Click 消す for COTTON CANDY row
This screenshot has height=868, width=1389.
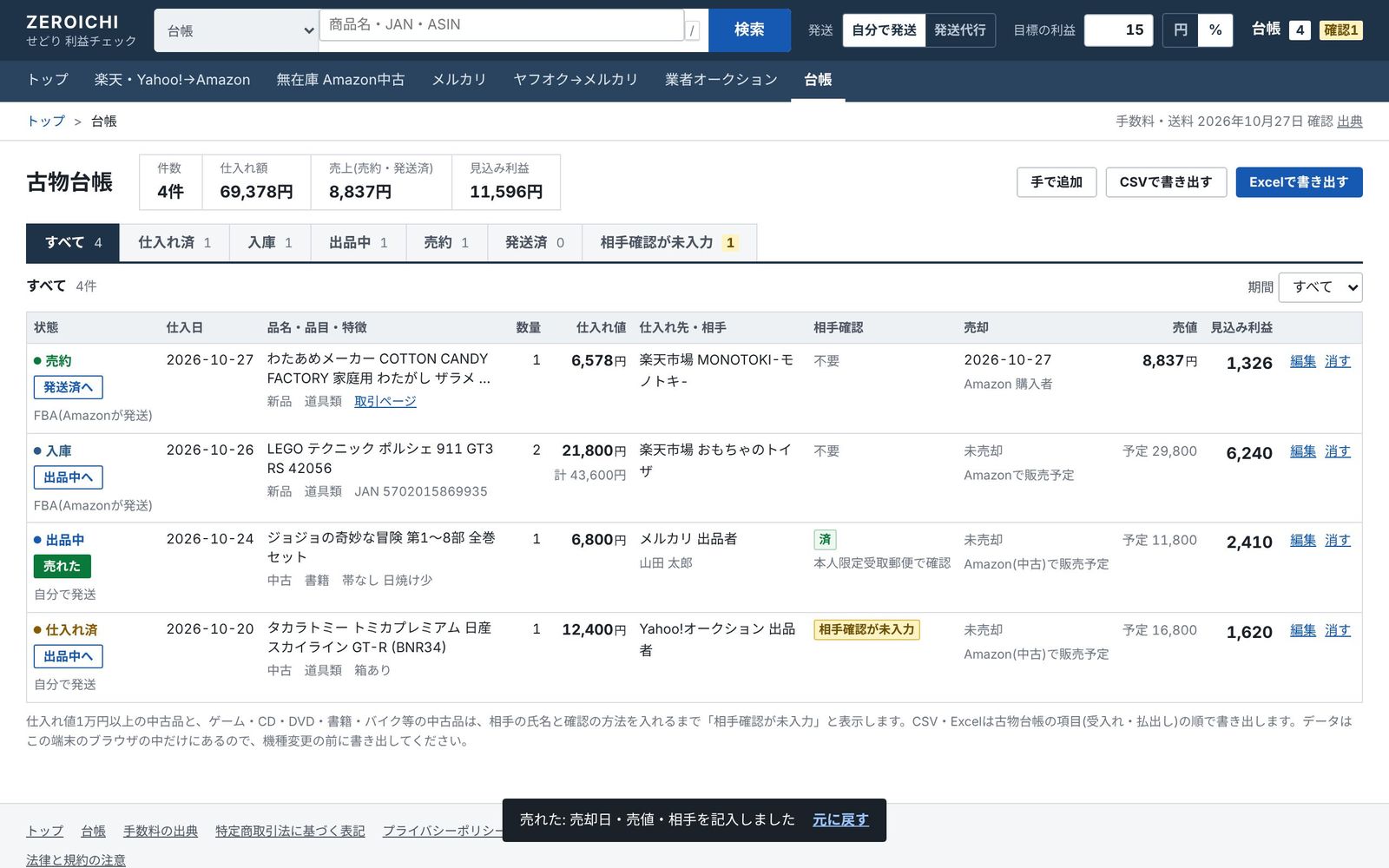1338,361
